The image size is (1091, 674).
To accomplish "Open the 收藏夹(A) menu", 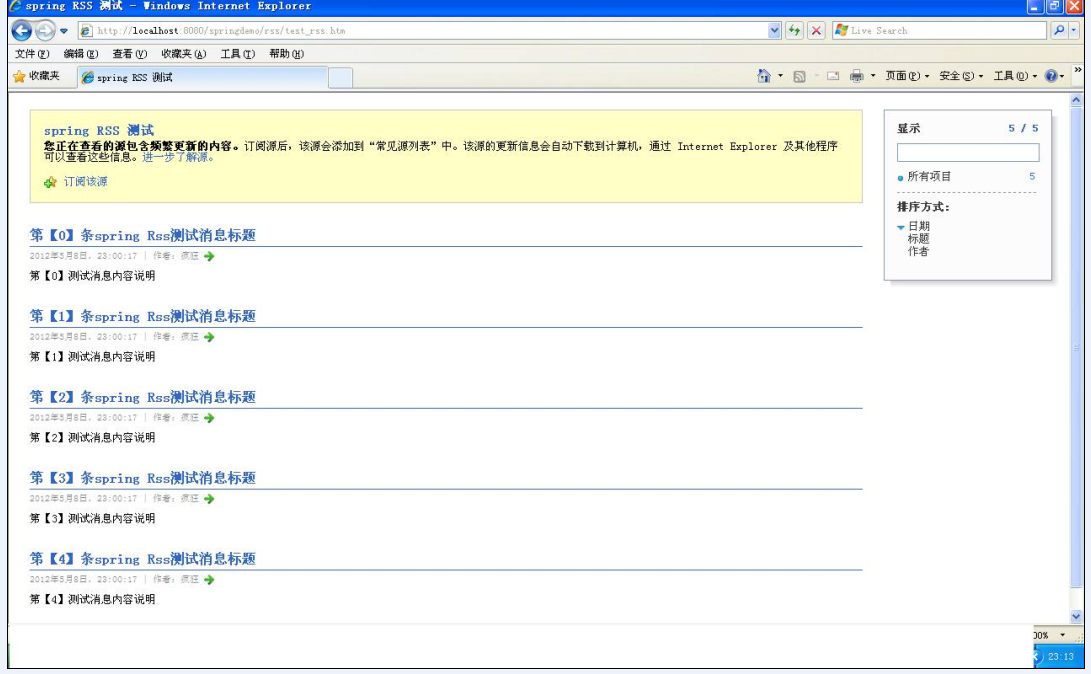I will click(184, 54).
